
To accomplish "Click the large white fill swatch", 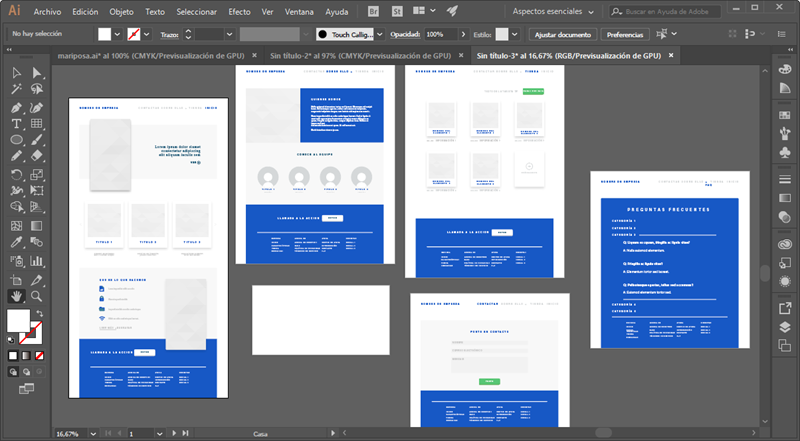I will click(18, 321).
